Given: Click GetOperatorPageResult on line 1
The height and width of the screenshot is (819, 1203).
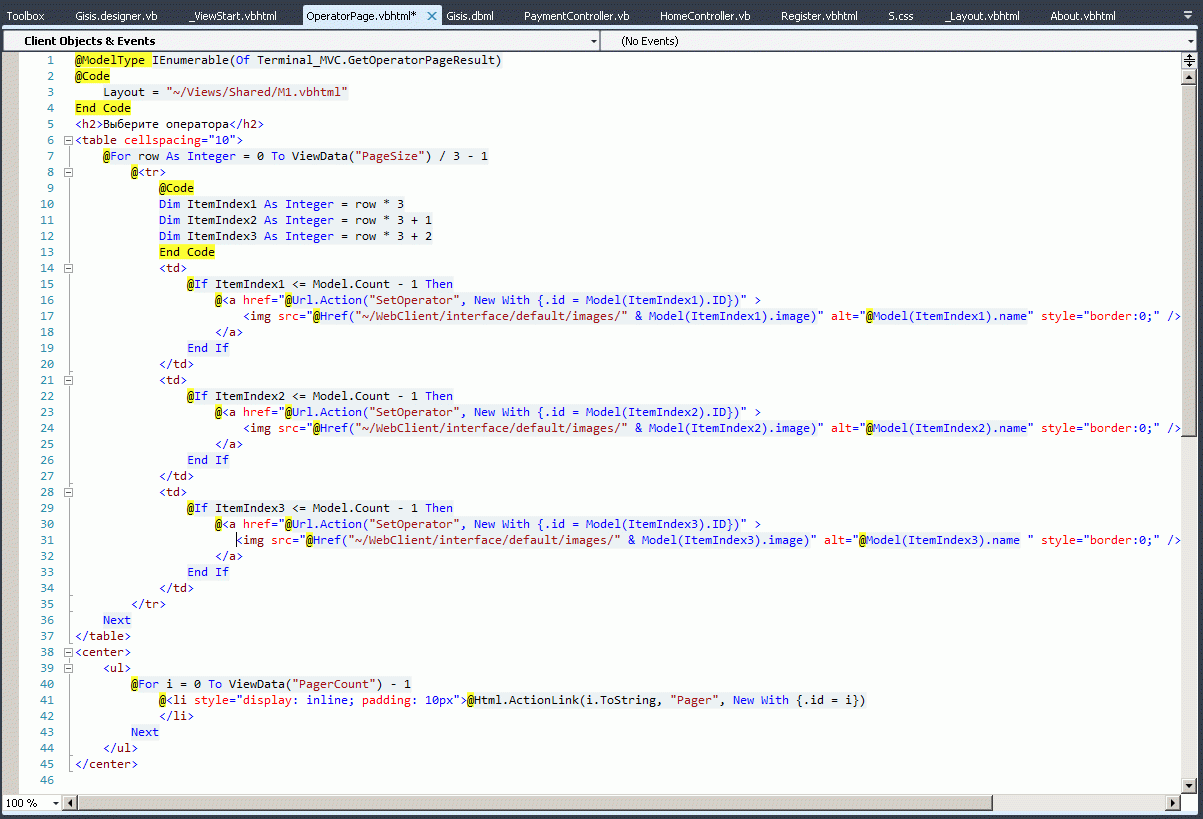Looking at the screenshot, I should tap(421, 60).
